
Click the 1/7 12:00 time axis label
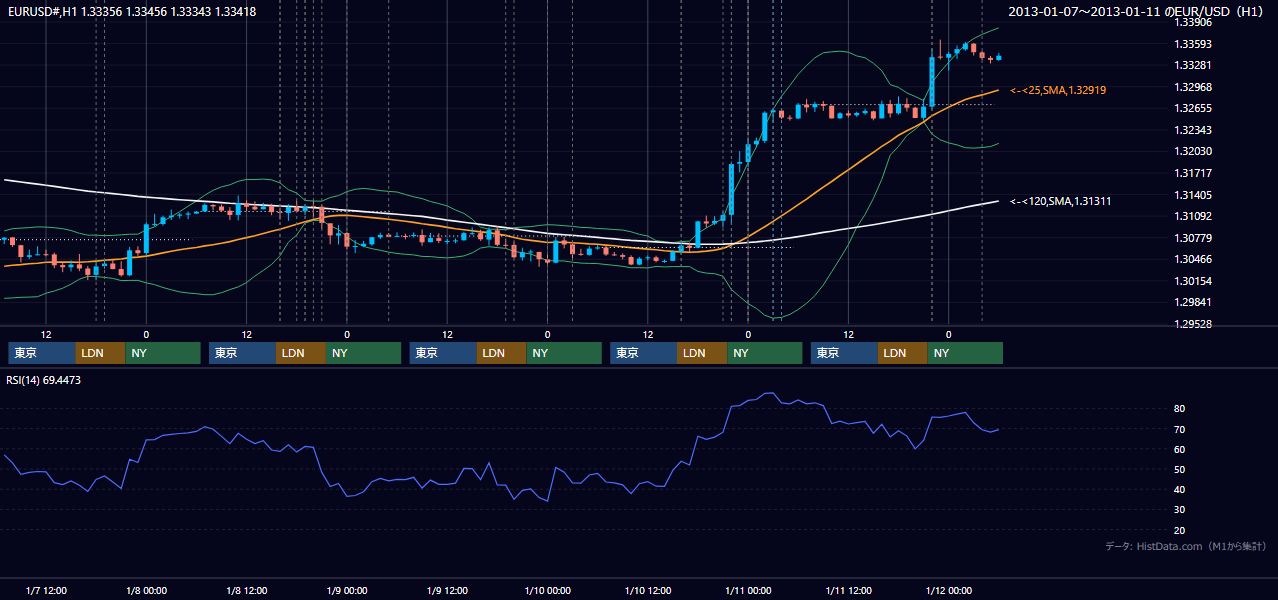[46, 591]
